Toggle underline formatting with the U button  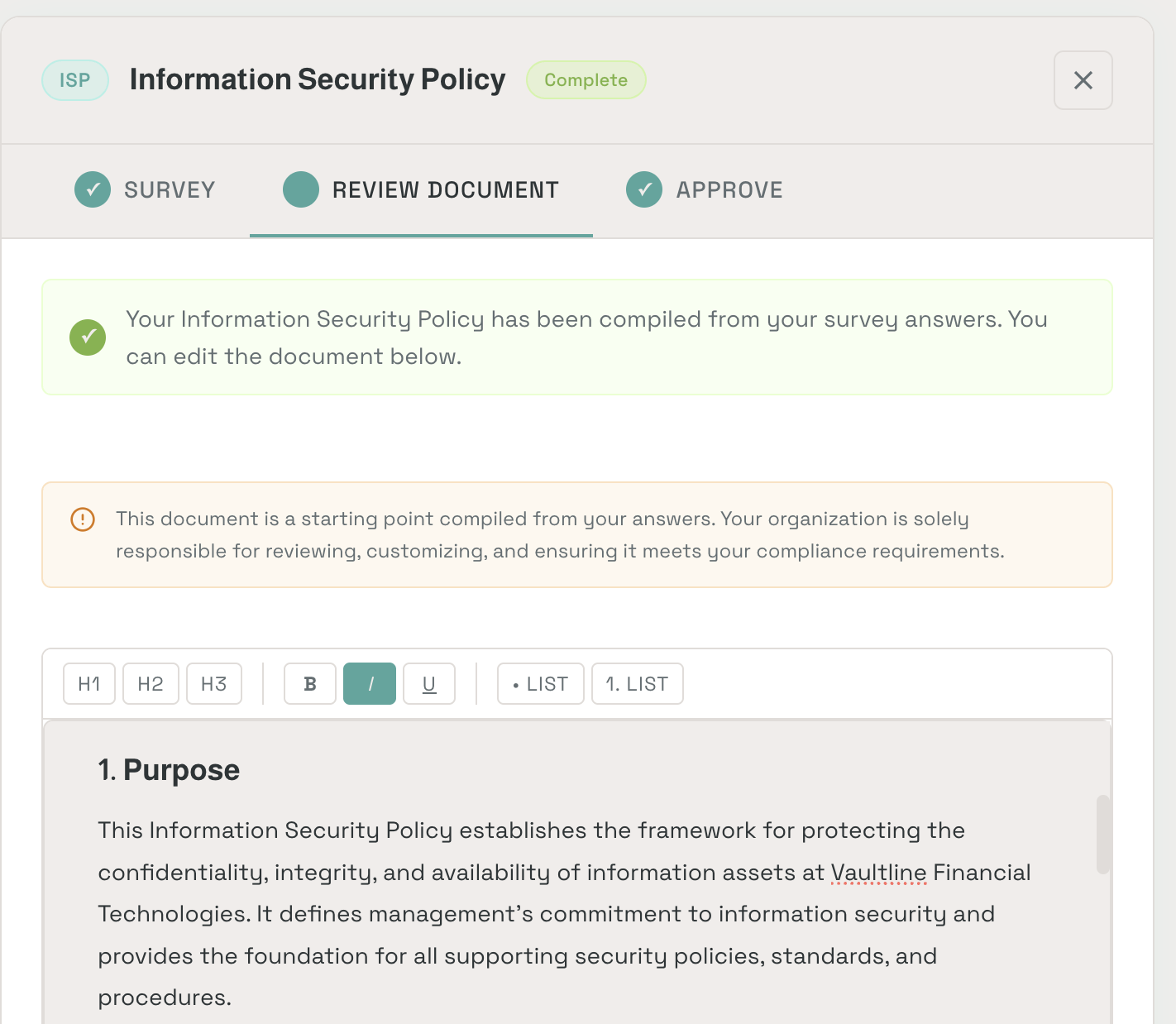pos(429,684)
